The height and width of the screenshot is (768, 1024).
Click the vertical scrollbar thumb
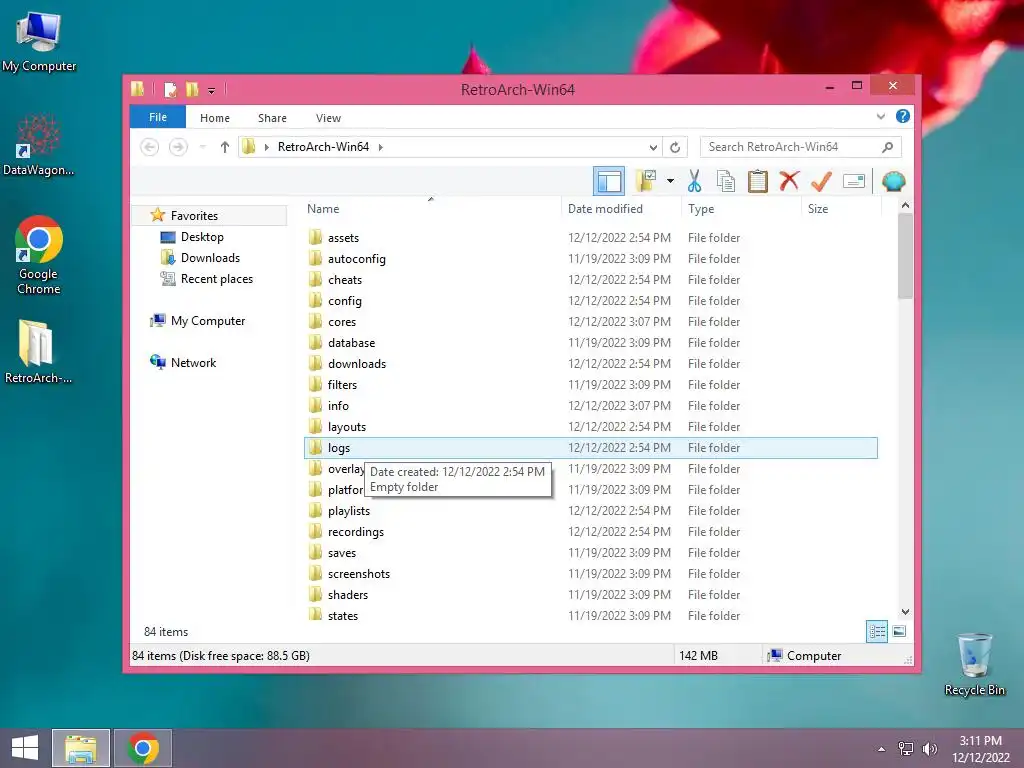[905, 256]
